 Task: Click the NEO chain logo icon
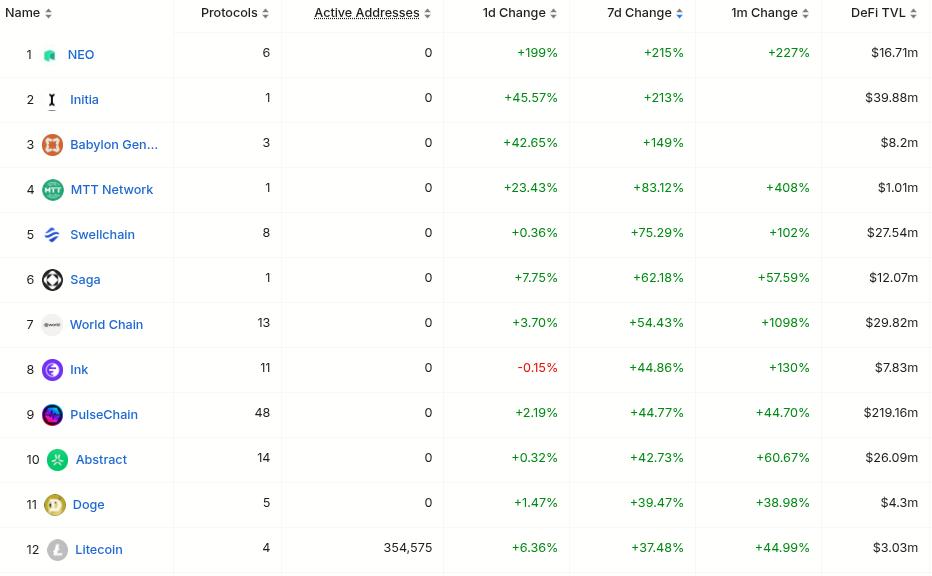point(50,55)
